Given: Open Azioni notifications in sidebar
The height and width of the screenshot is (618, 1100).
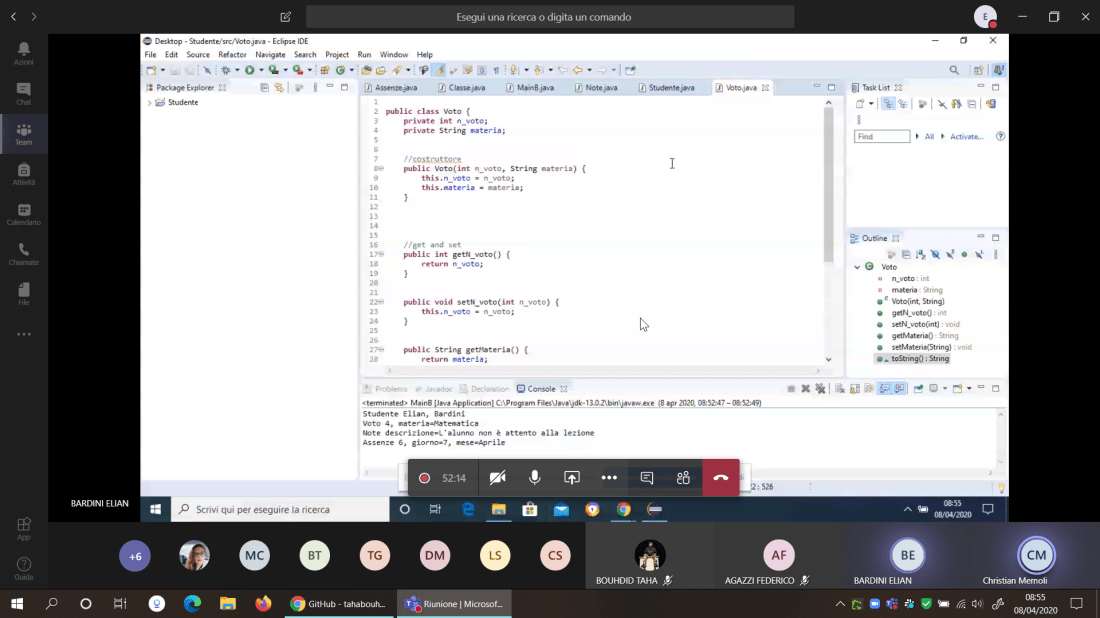Looking at the screenshot, I should (x=24, y=54).
